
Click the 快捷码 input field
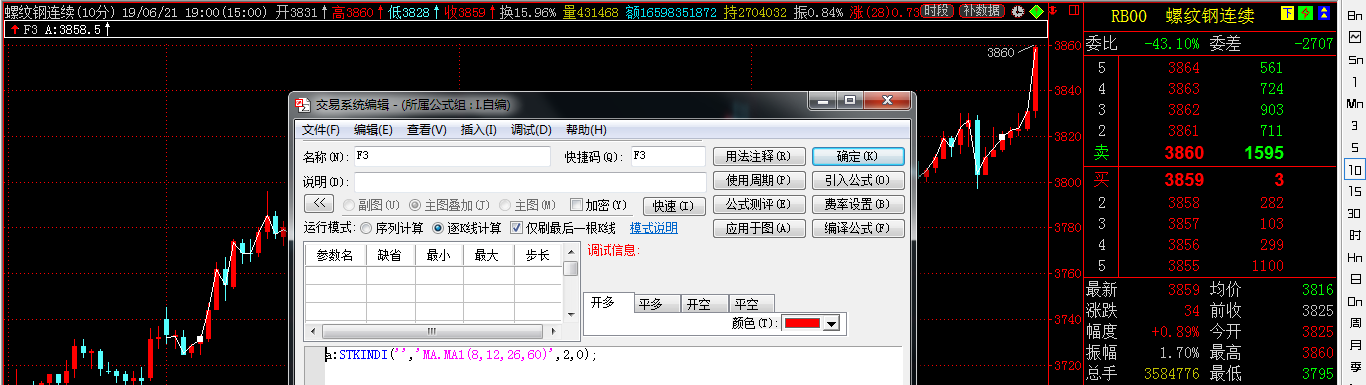pos(668,156)
